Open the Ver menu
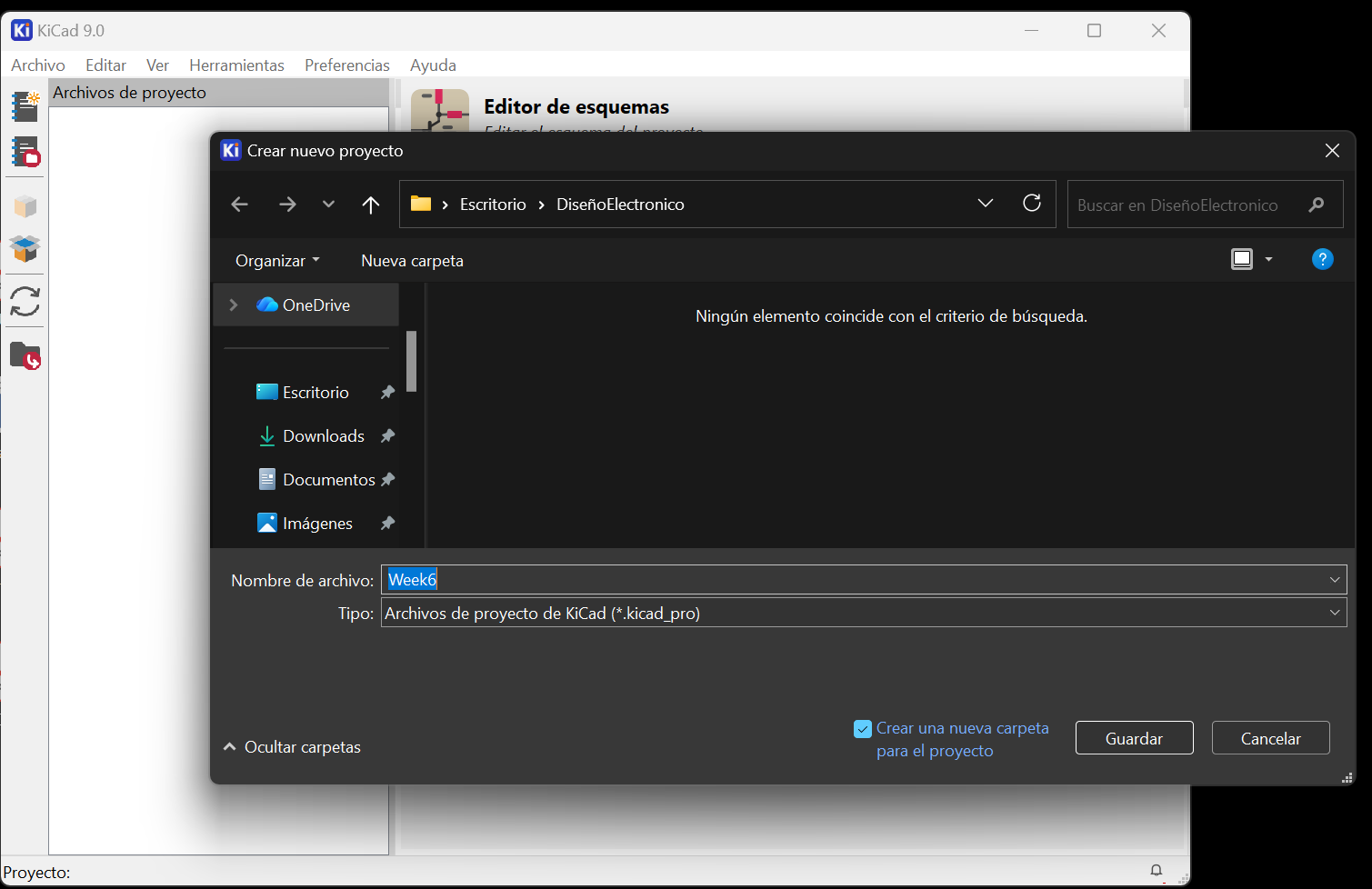Viewport: 1372px width, 889px height. 157,65
